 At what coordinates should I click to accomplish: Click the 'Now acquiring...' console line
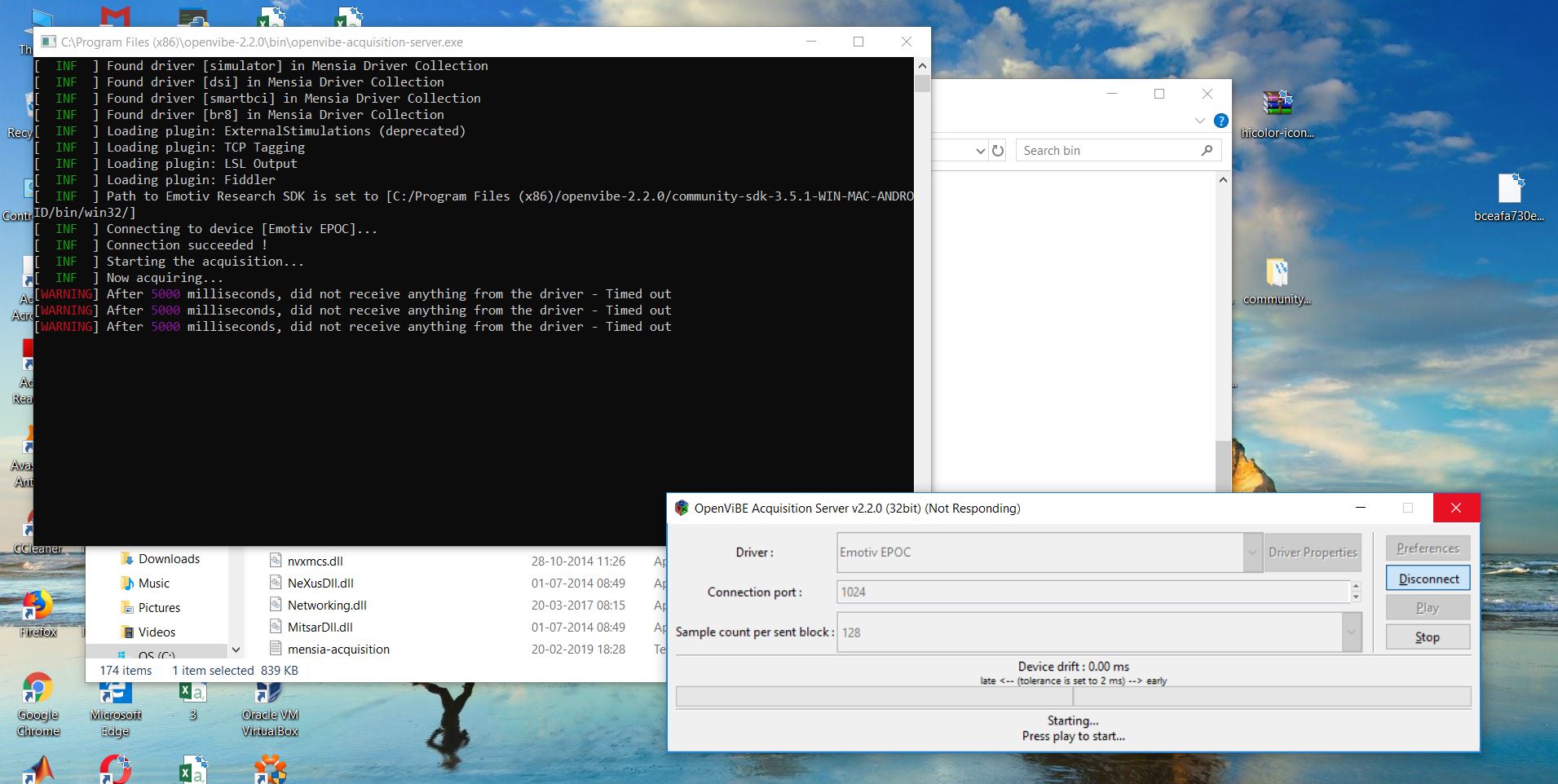coord(165,277)
